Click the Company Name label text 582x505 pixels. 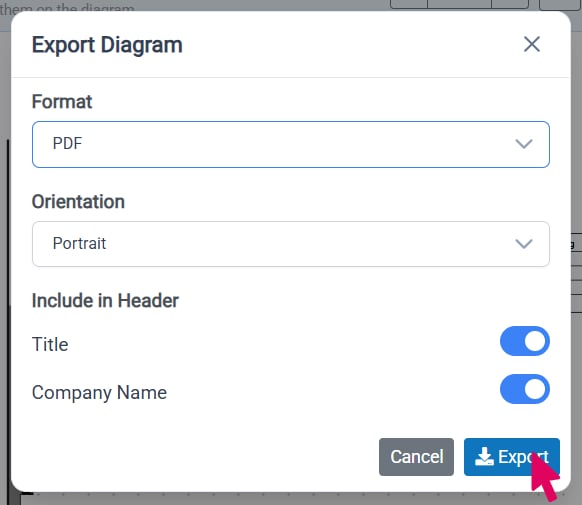point(99,393)
